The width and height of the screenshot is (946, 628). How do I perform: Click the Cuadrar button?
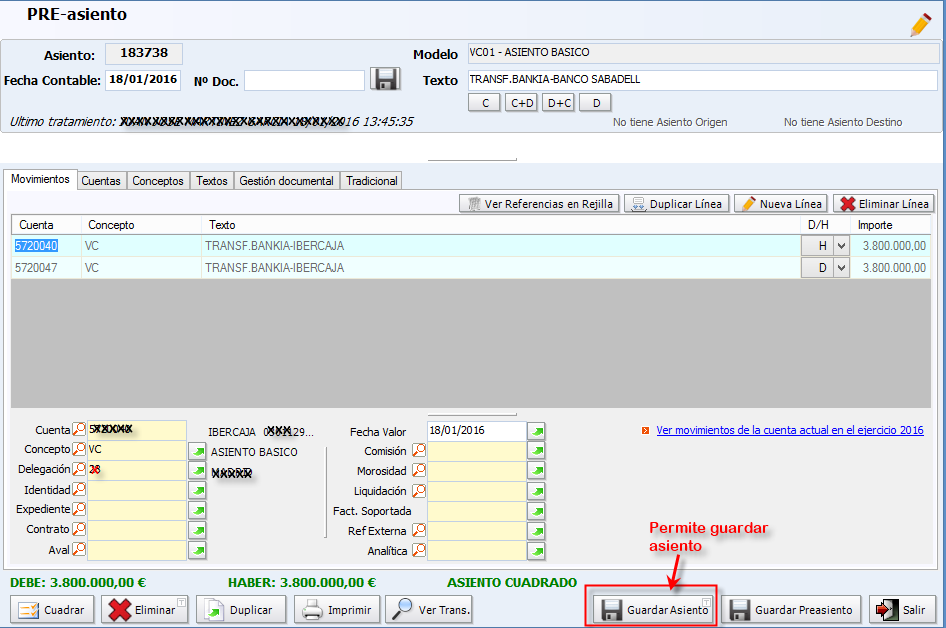point(52,610)
